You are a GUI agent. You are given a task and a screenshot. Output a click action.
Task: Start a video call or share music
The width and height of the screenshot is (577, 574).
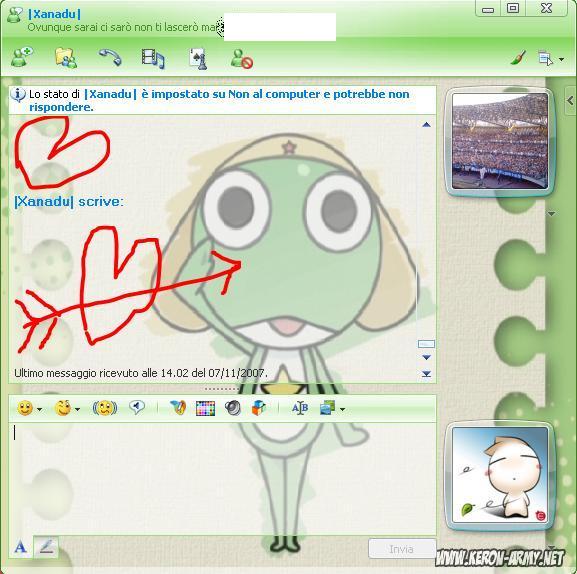click(x=153, y=59)
